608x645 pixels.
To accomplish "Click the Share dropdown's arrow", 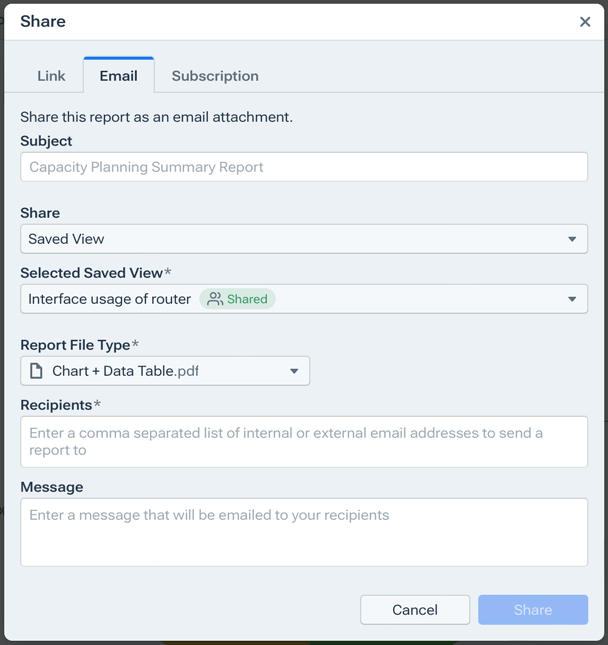I will [x=572, y=239].
